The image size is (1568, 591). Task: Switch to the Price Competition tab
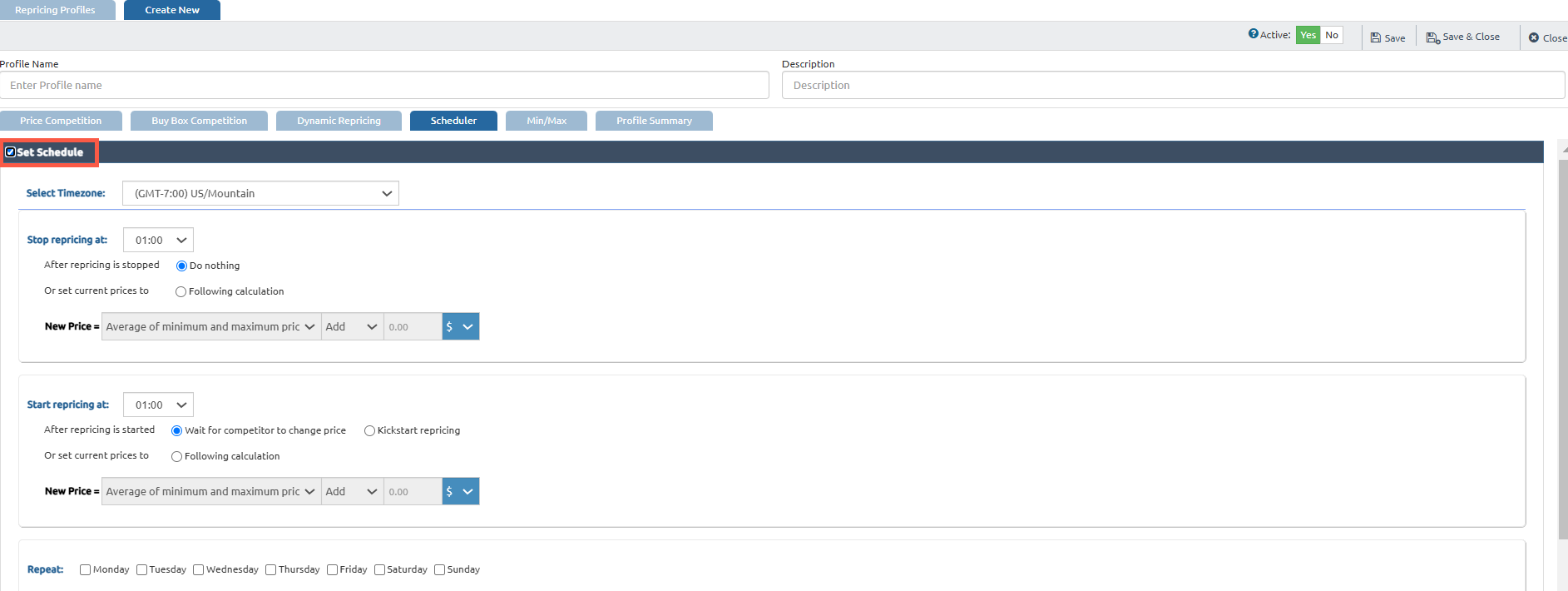(x=61, y=121)
